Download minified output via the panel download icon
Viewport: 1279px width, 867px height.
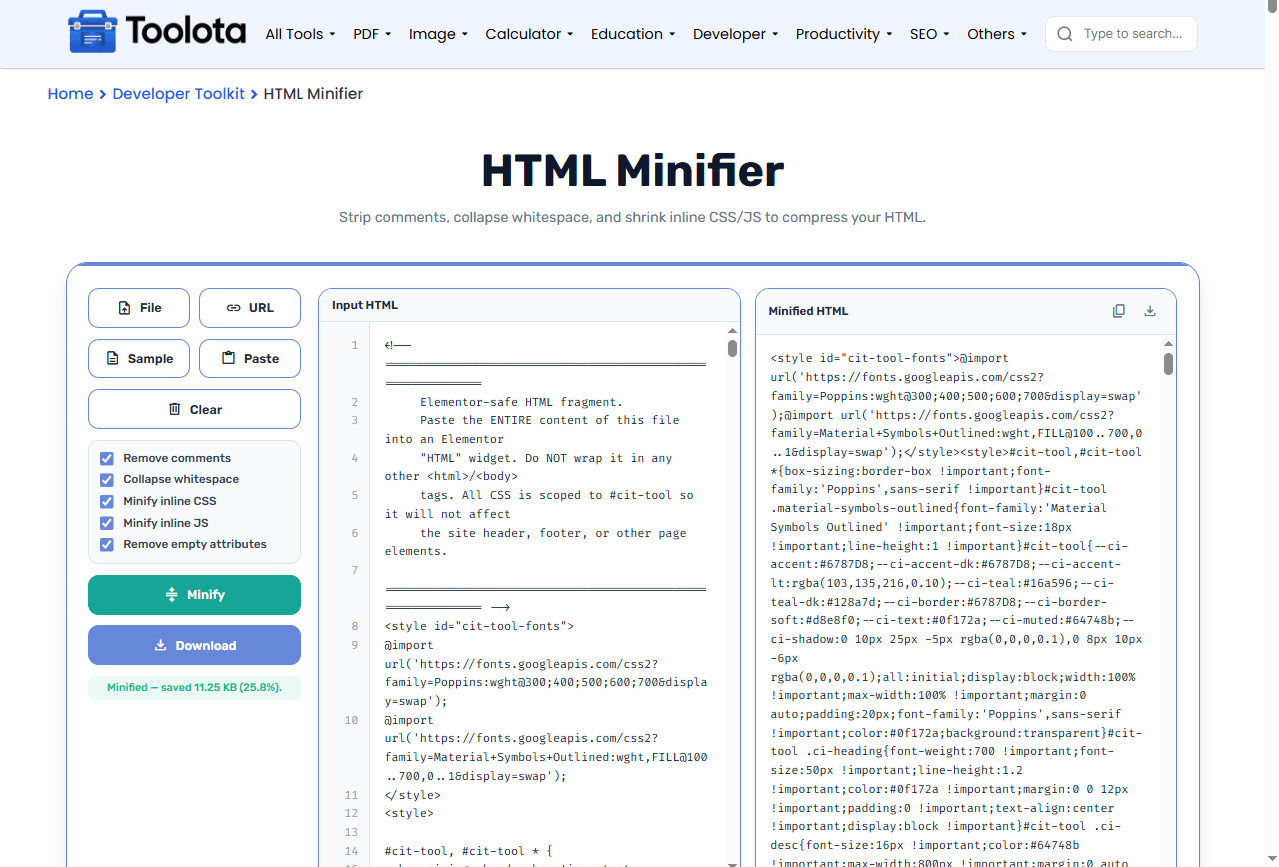click(x=1150, y=311)
